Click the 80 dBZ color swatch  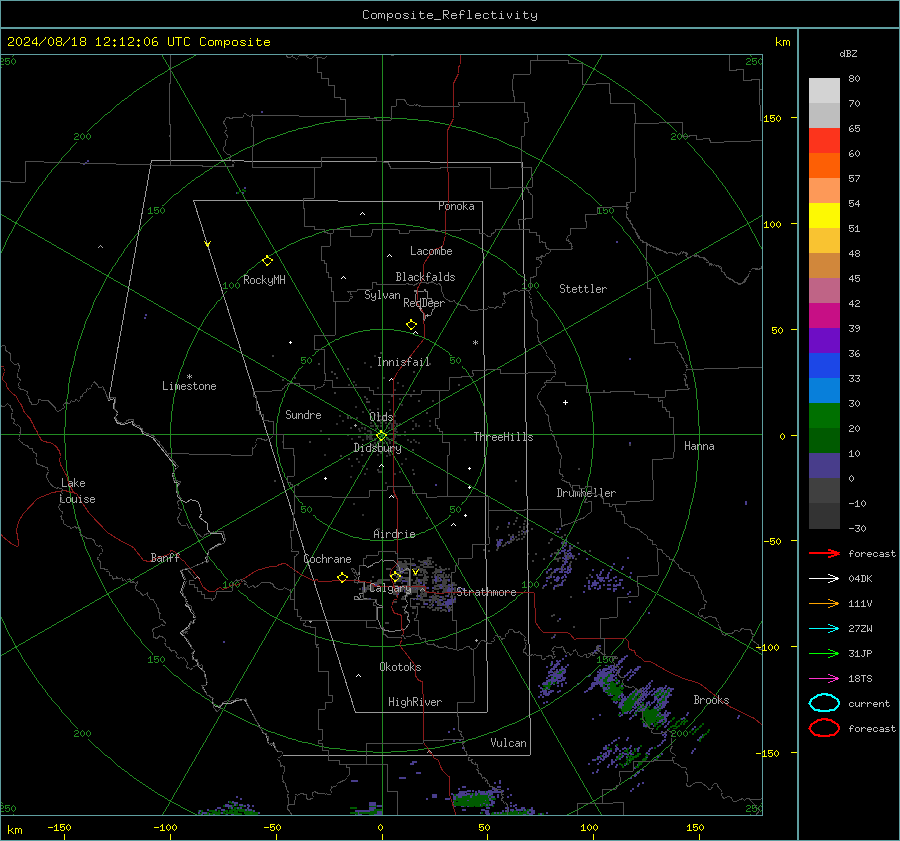click(x=824, y=90)
